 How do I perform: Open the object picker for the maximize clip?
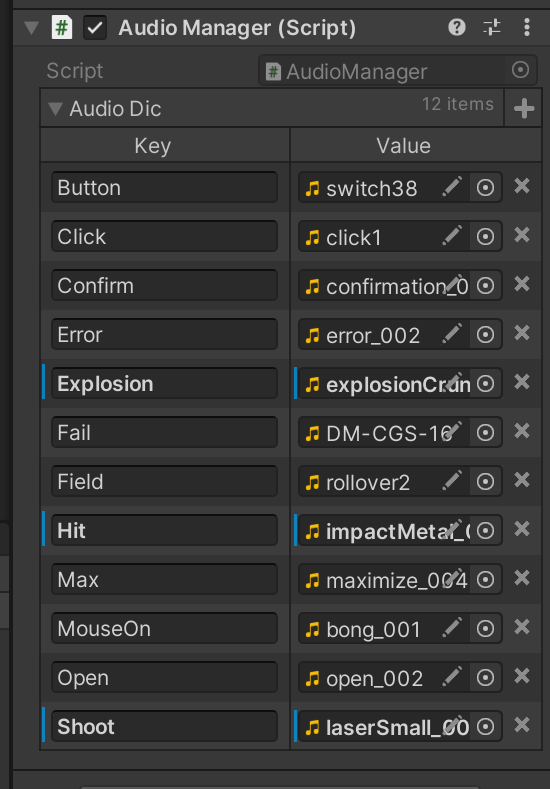pyautogui.click(x=486, y=580)
